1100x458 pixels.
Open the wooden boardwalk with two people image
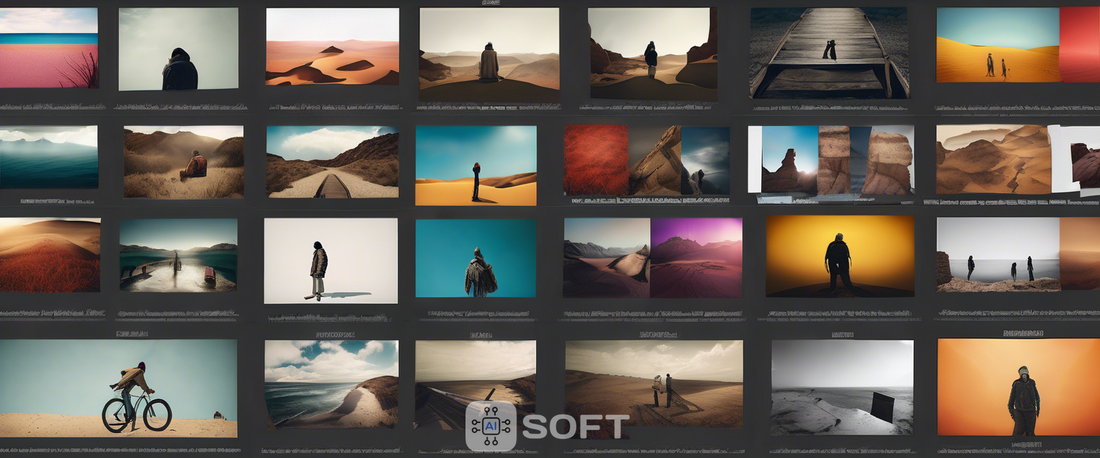click(x=830, y=53)
